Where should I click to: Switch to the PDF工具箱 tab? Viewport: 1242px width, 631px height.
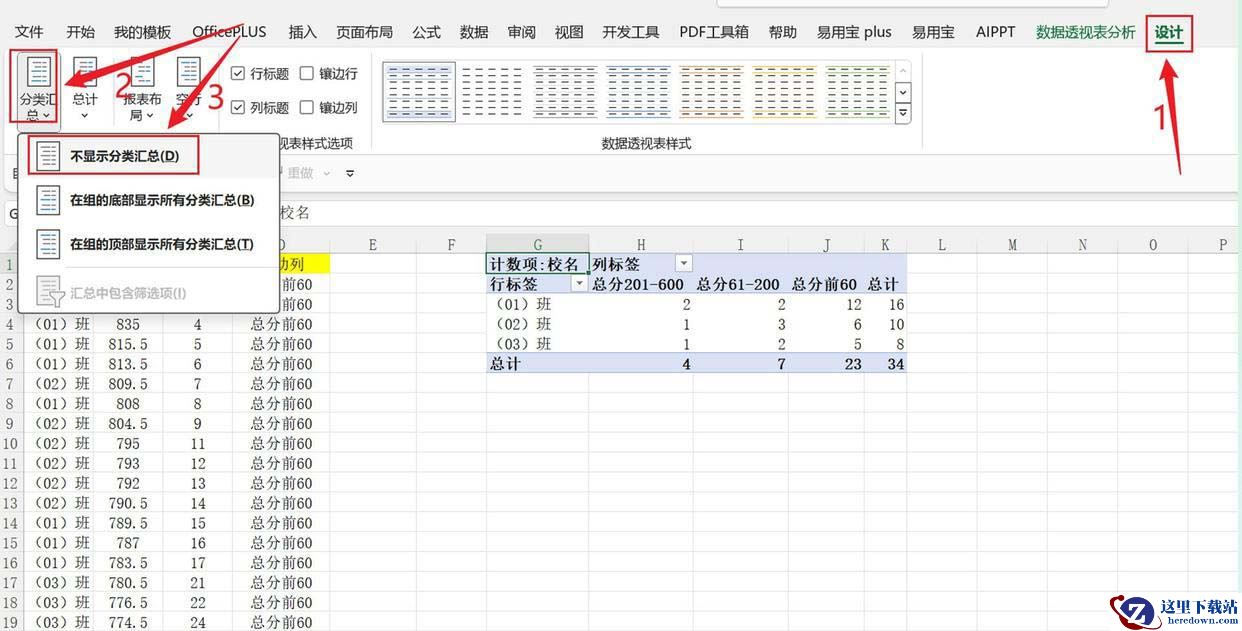point(714,32)
